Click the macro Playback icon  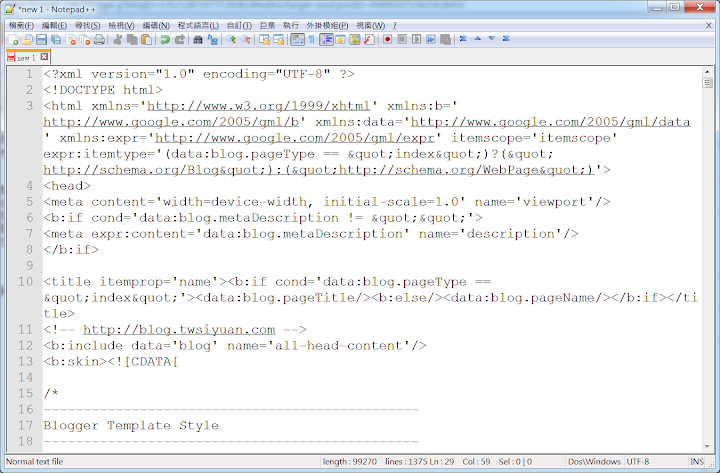tap(416, 39)
